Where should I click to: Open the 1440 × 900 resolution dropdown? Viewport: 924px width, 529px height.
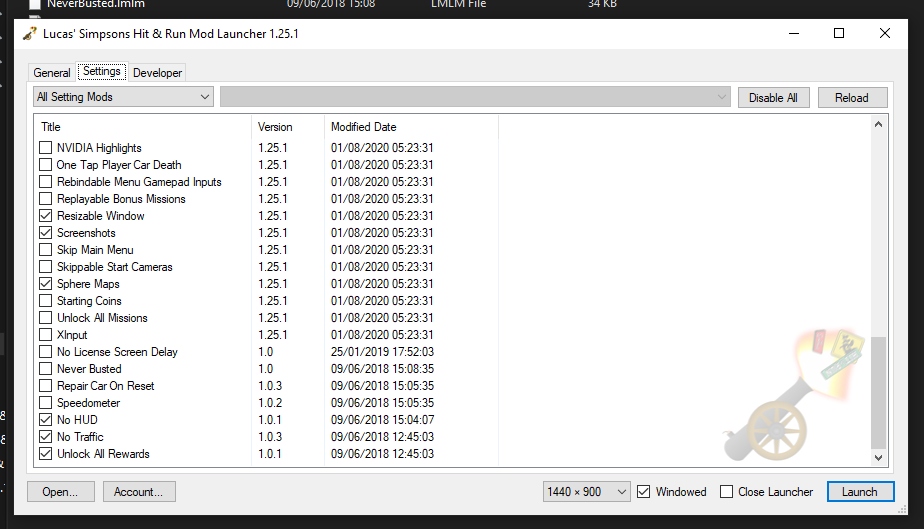[x=586, y=491]
